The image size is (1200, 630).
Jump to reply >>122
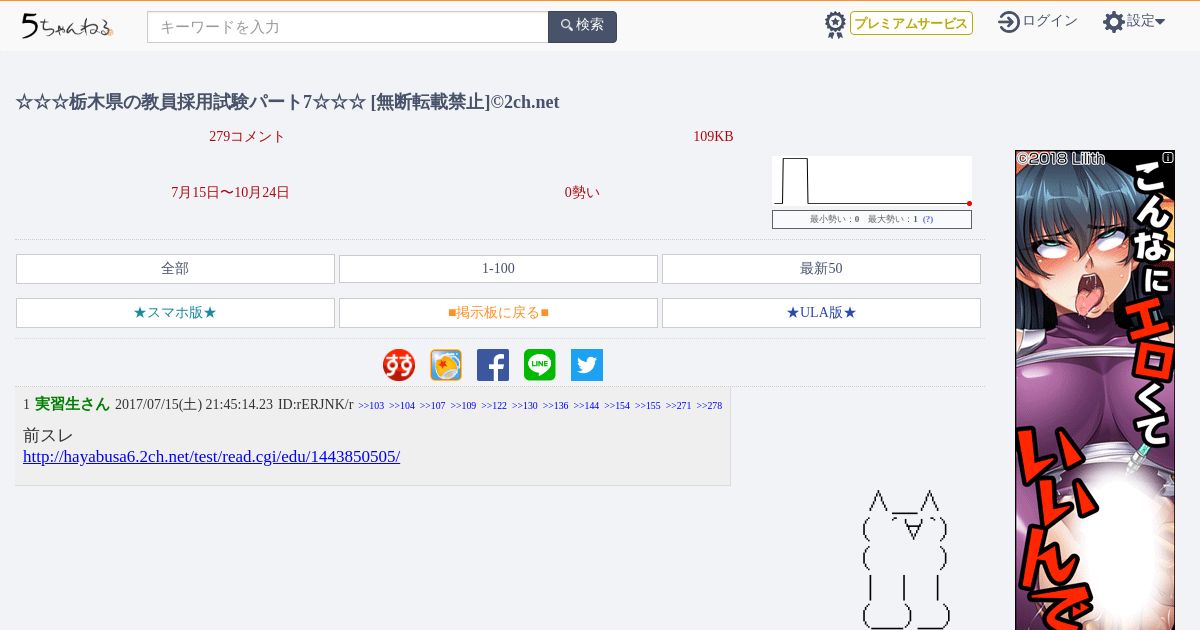(494, 406)
